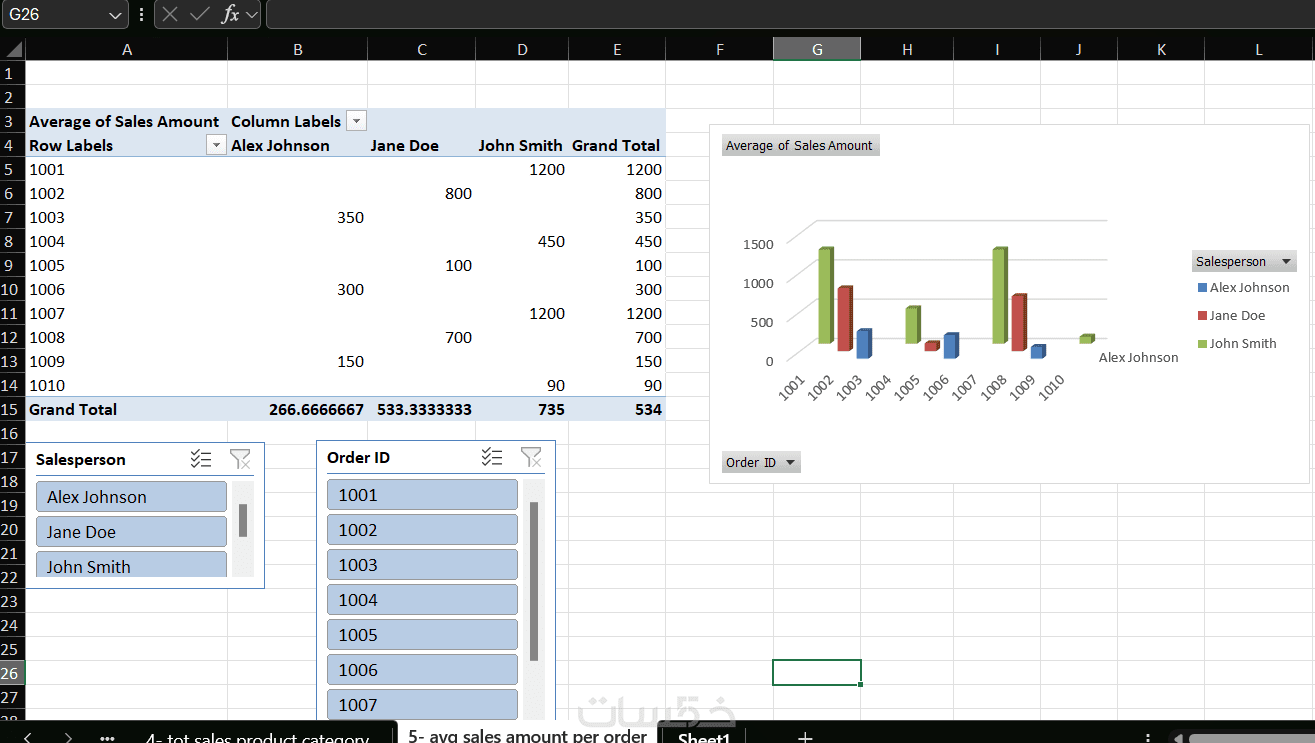Image resolution: width=1315 pixels, height=743 pixels.
Task: Toggle Alex Johnson slicer item
Action: click(x=131, y=497)
